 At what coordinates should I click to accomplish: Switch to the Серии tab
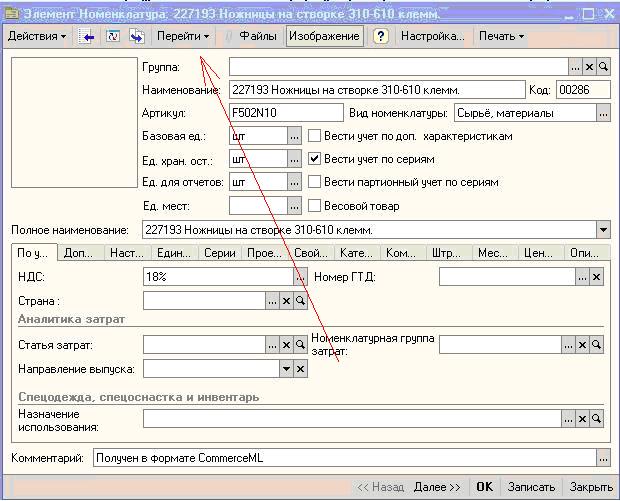point(219,254)
